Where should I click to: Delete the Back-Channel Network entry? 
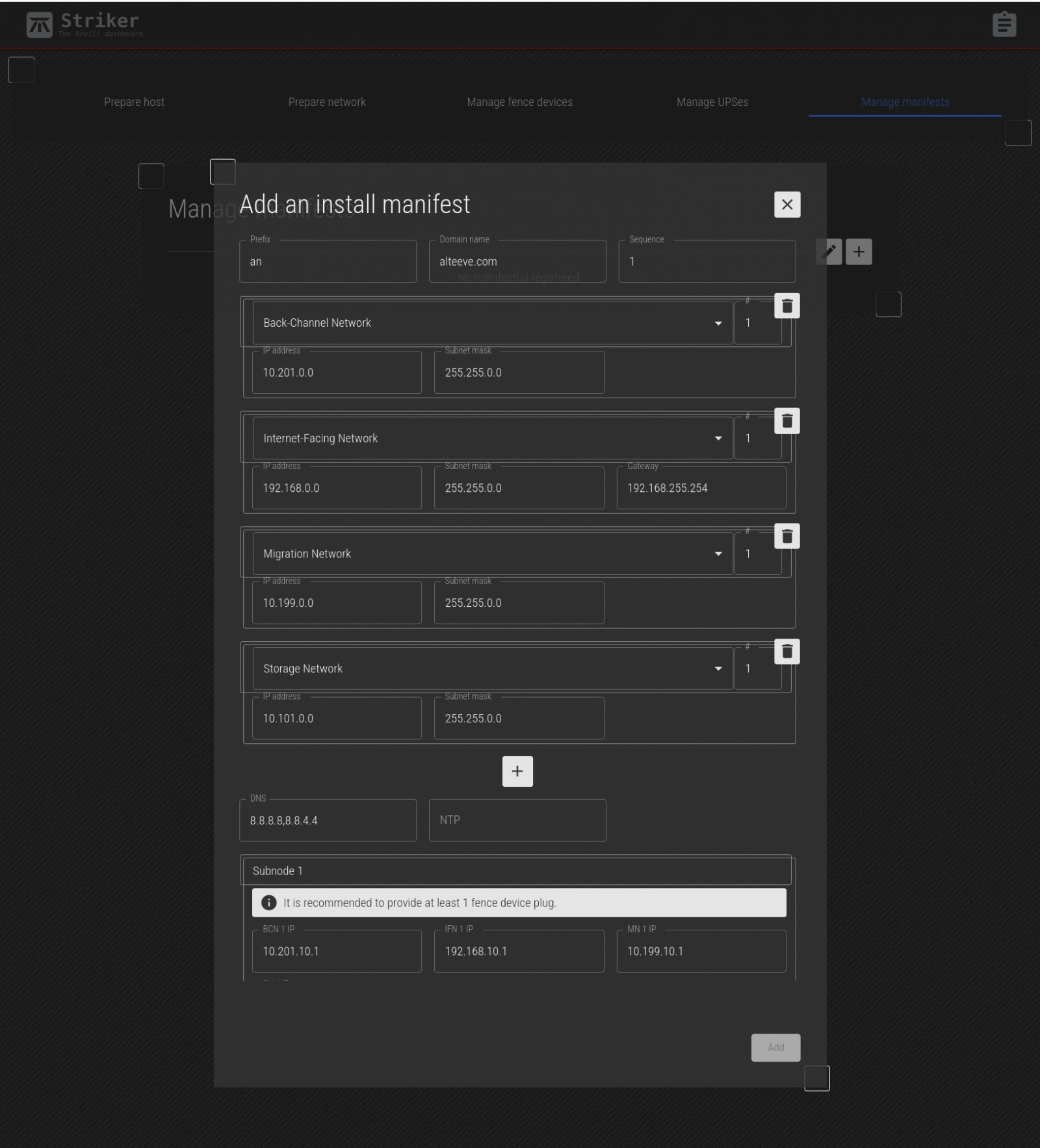[x=786, y=306]
